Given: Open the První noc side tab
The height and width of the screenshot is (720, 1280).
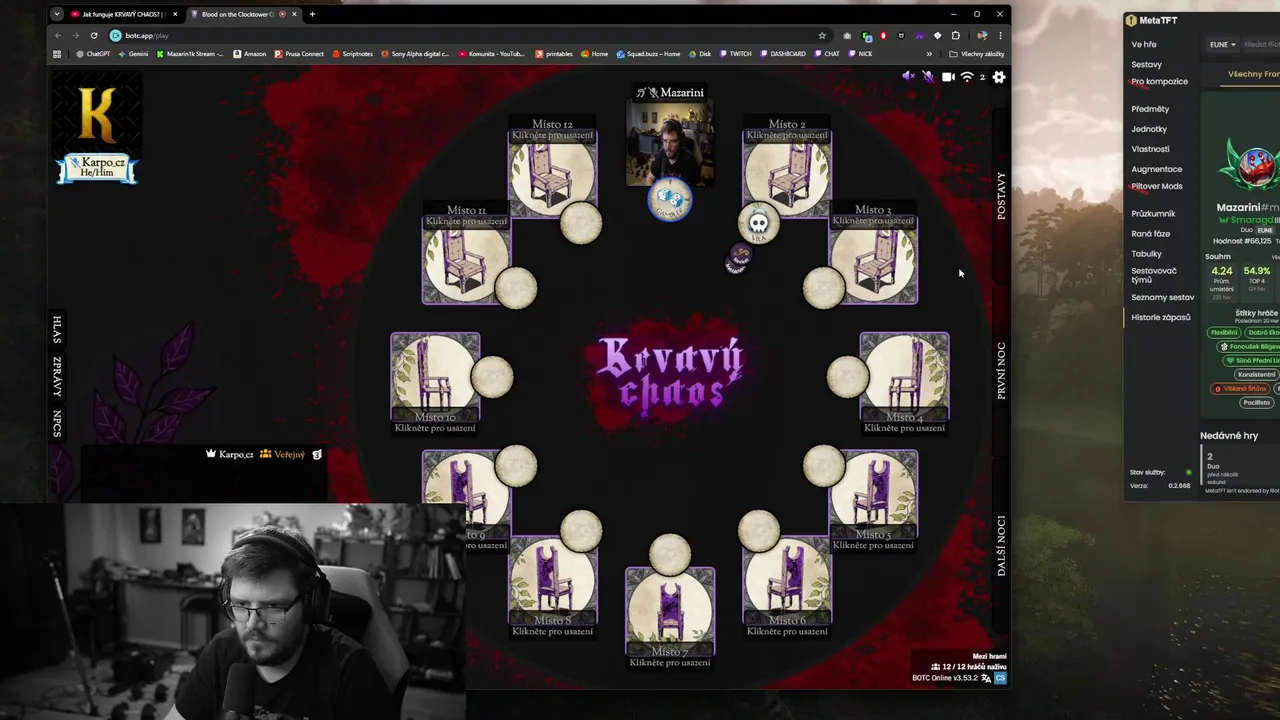Looking at the screenshot, I should (1001, 371).
